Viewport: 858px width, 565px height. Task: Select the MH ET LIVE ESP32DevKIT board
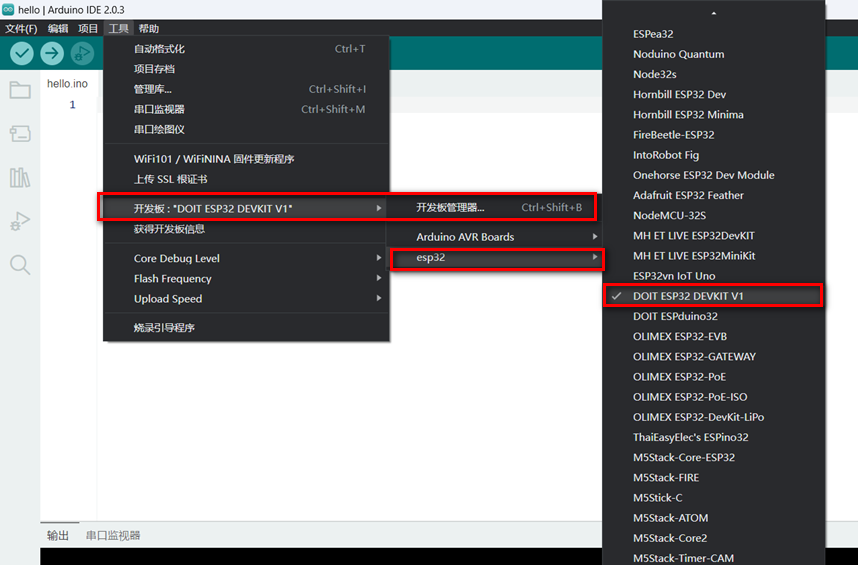(x=714, y=236)
